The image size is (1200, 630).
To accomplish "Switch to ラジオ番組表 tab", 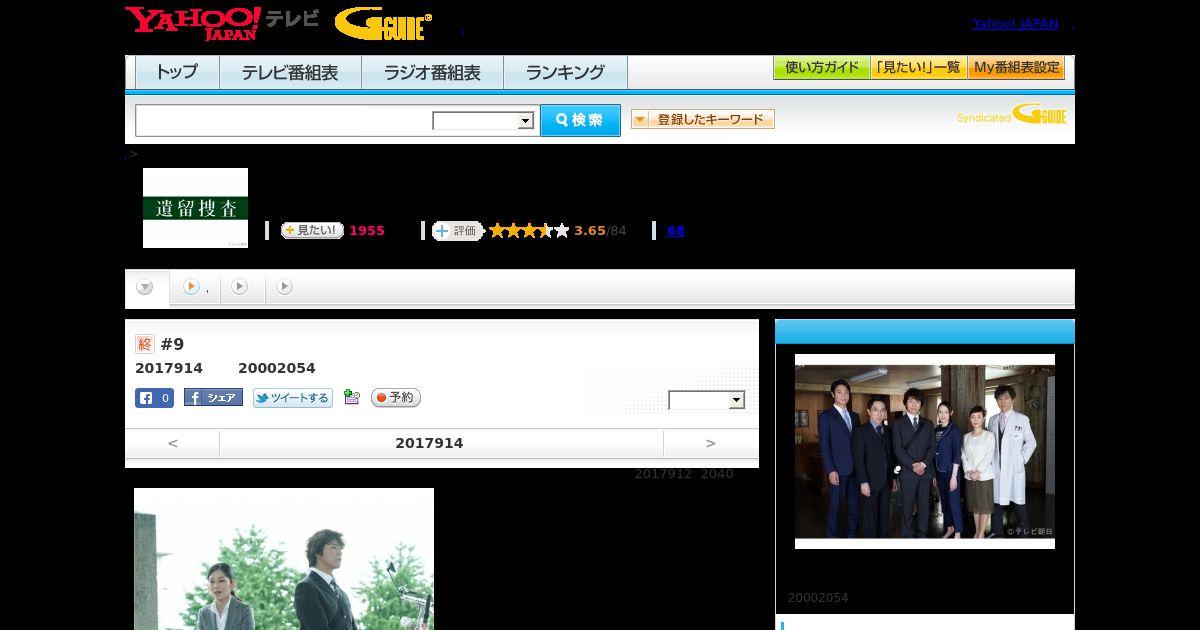I will [x=432, y=72].
